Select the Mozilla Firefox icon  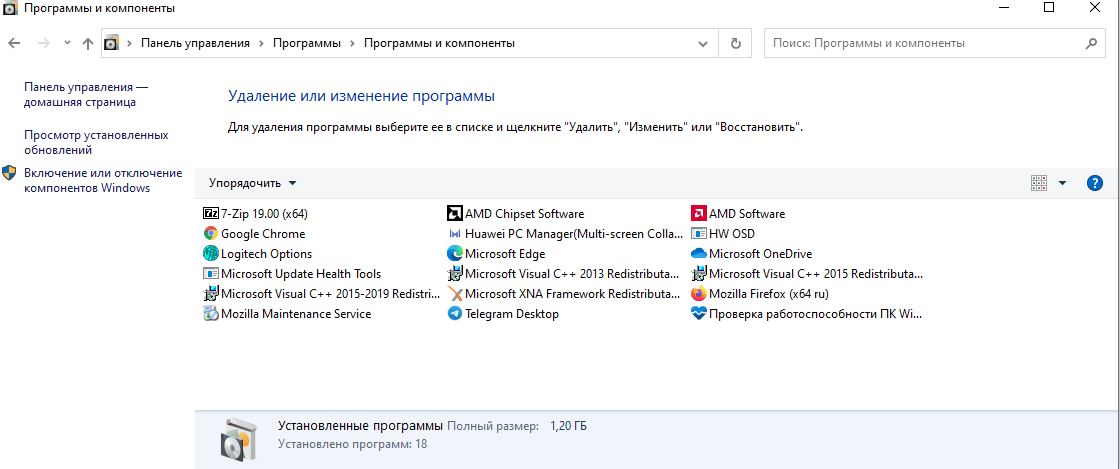click(x=699, y=293)
